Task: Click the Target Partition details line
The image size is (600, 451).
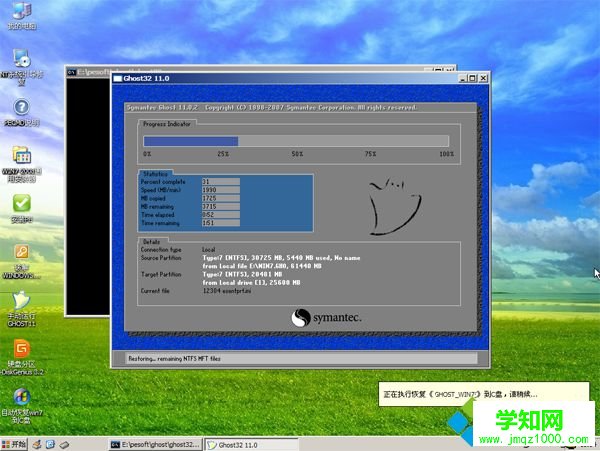Action: [x=242, y=274]
